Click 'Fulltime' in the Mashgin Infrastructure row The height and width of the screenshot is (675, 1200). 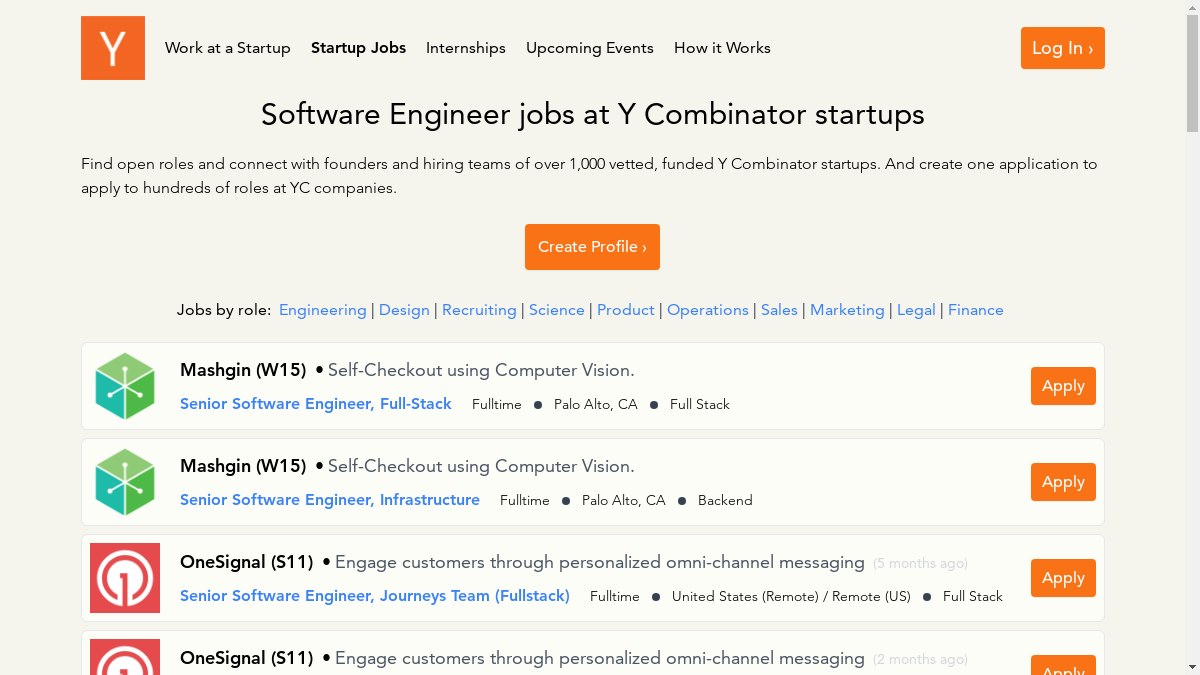coord(525,500)
